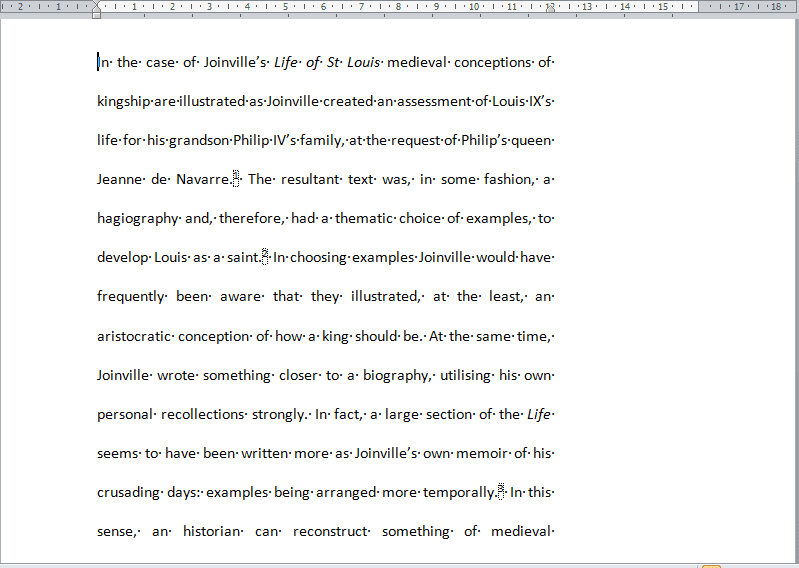Click the word "fashion,"

[508, 179]
